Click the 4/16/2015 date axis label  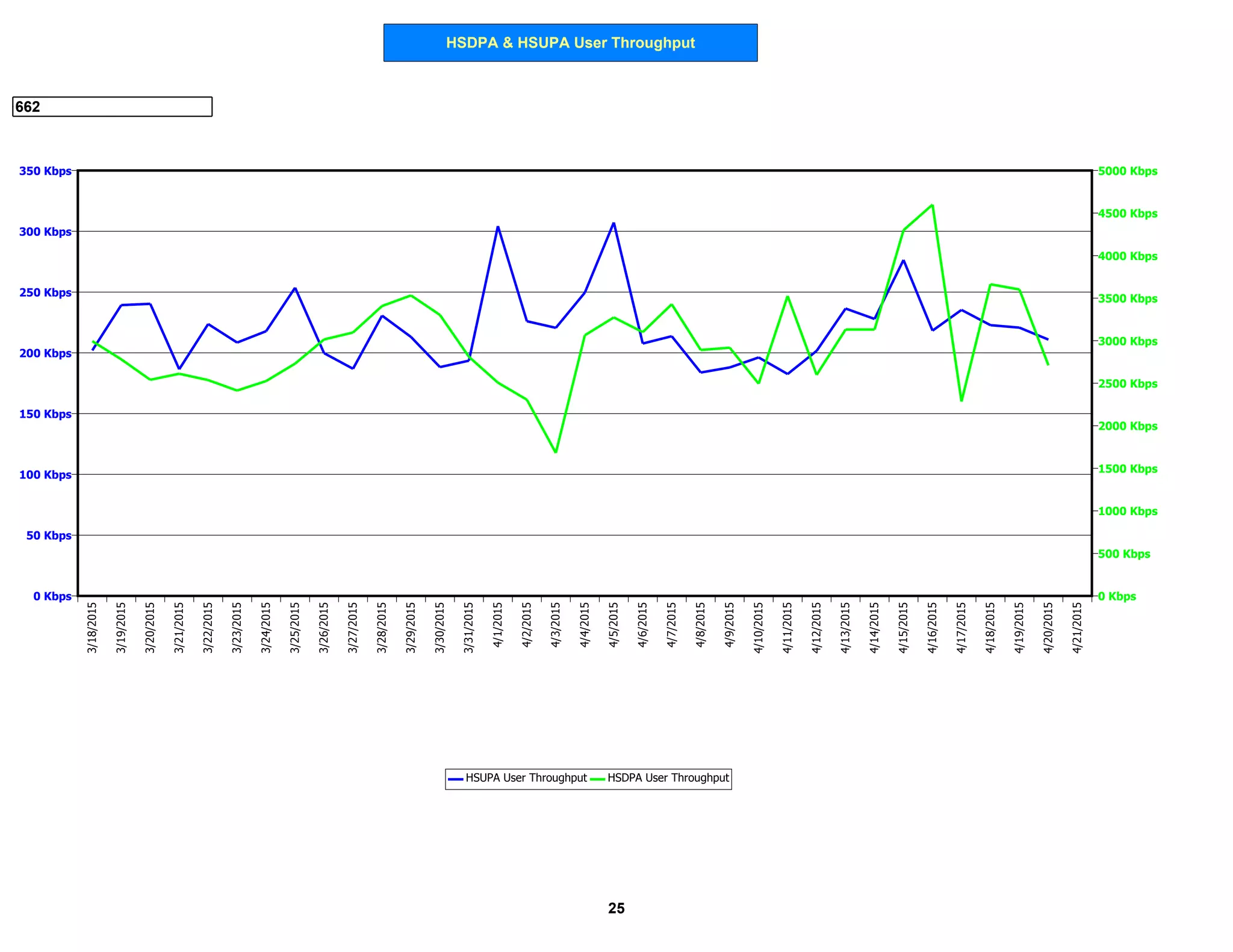[x=932, y=628]
